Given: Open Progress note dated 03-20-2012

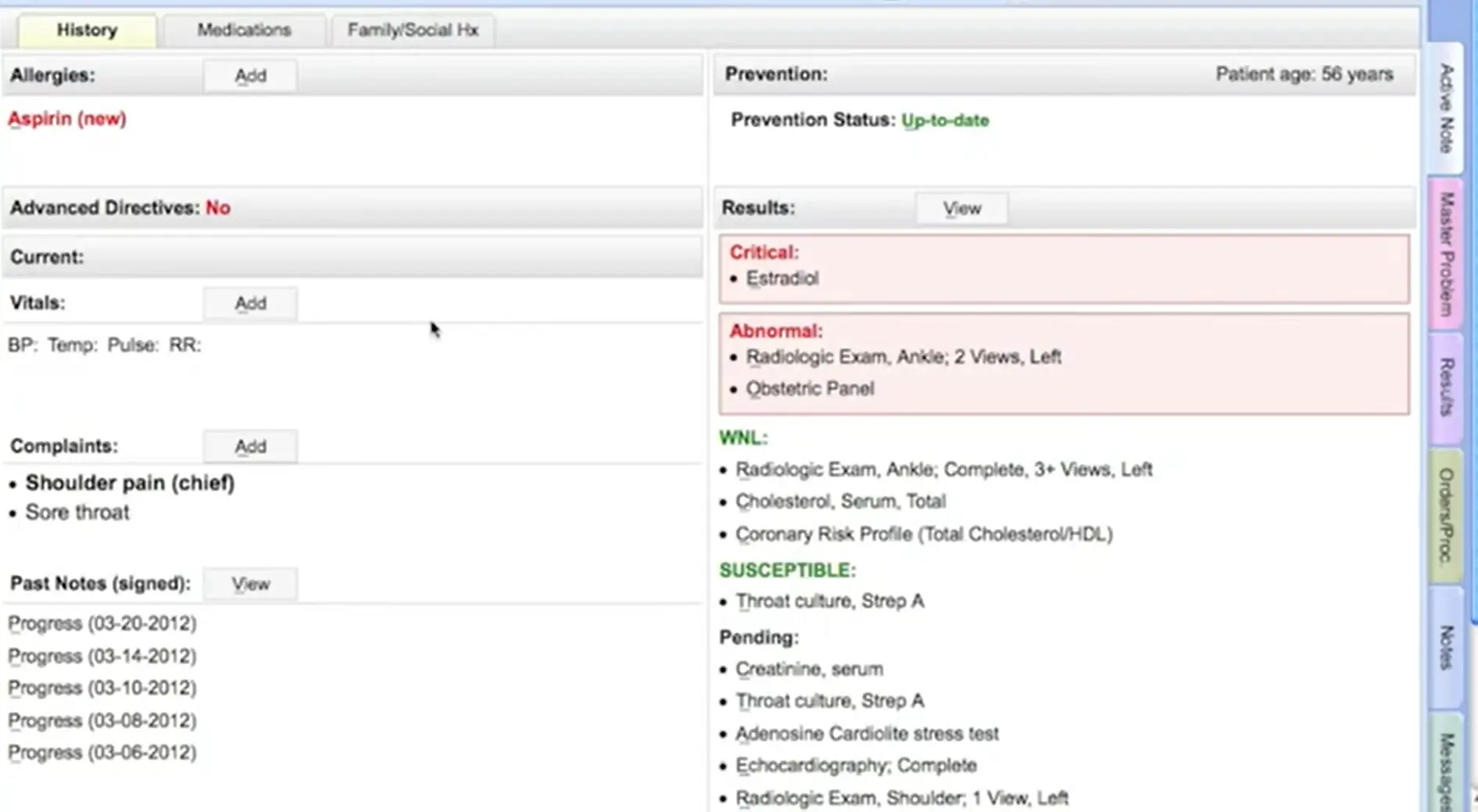Looking at the screenshot, I should (x=102, y=623).
